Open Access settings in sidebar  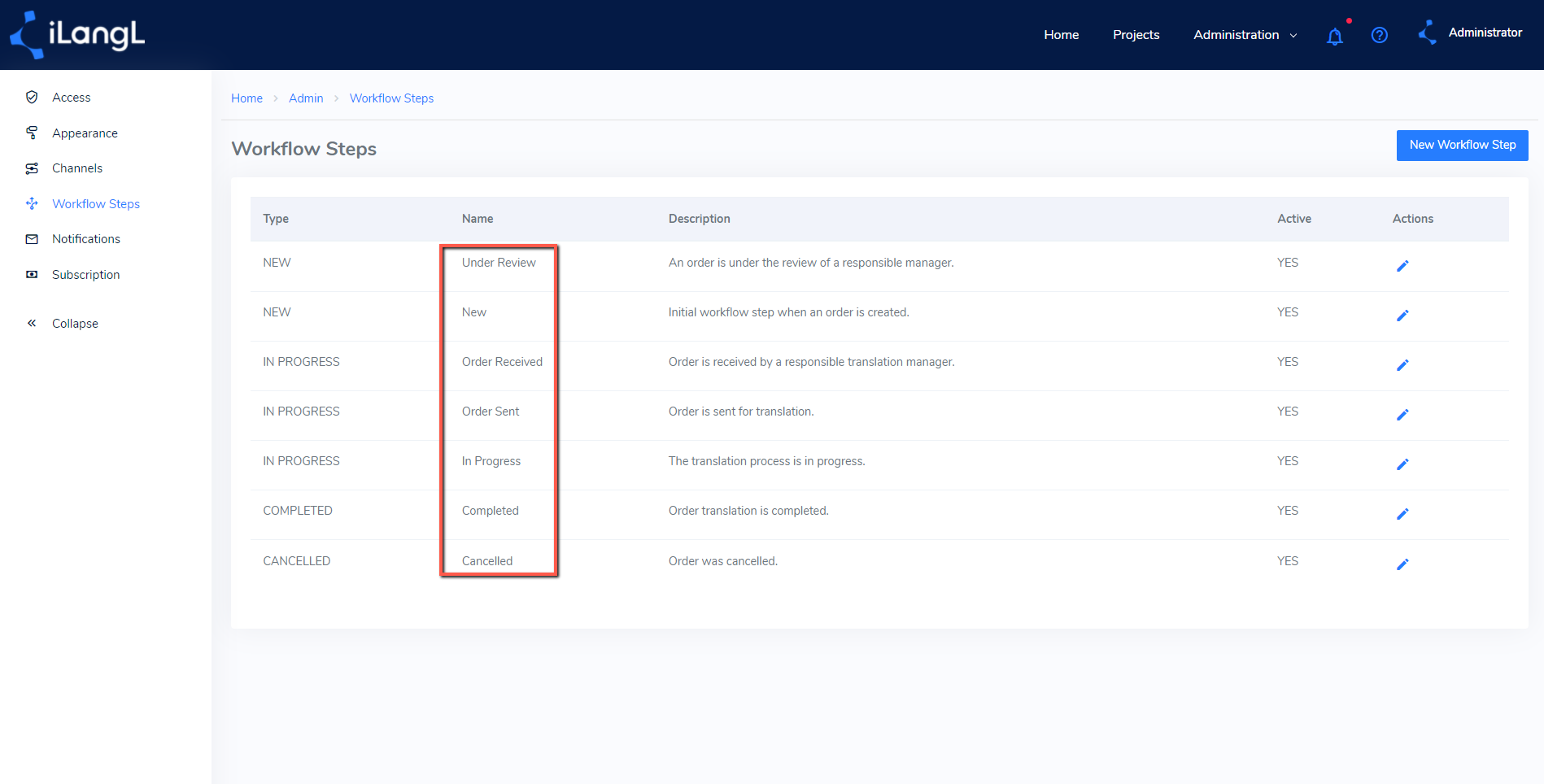[72, 98]
